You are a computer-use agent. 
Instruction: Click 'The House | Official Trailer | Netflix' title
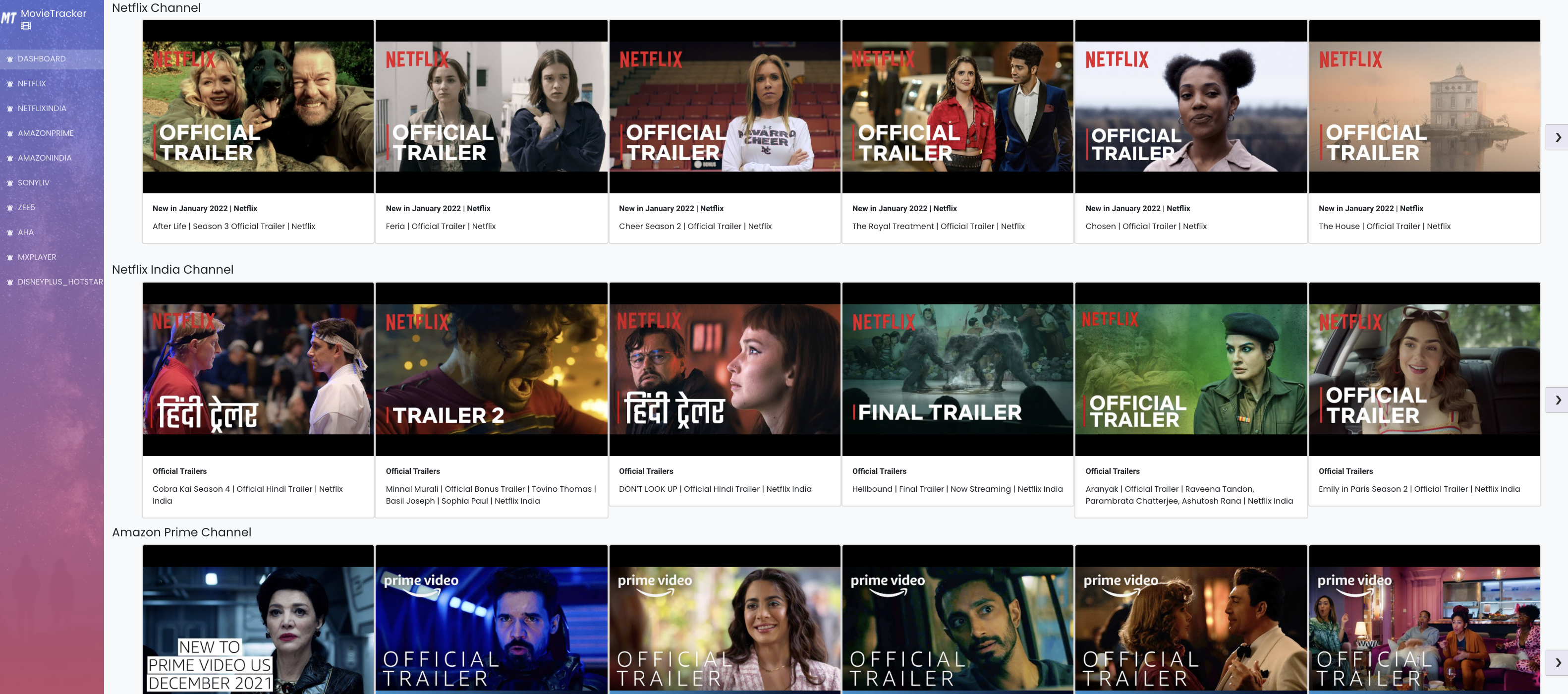1384,227
